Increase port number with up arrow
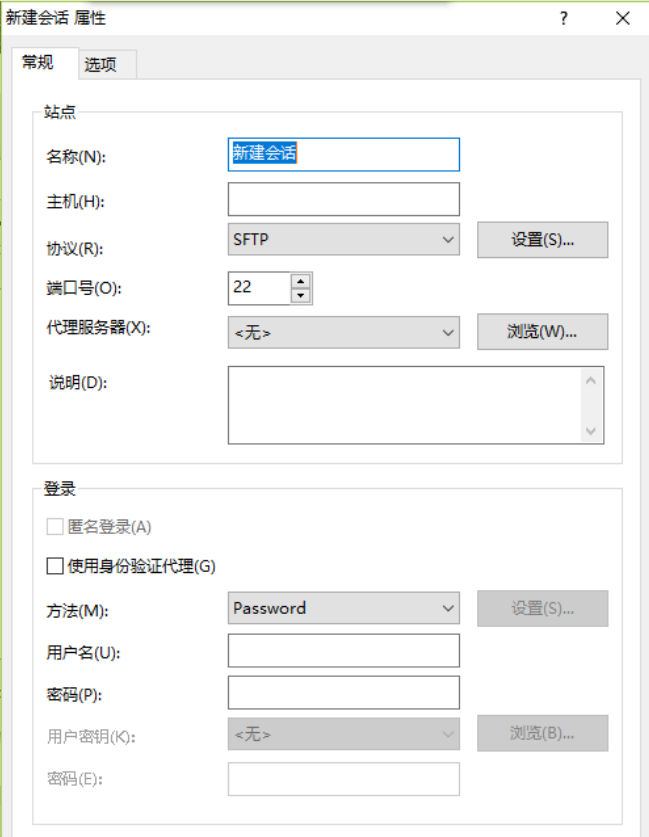Viewport: 649px width, 837px height. [300, 281]
